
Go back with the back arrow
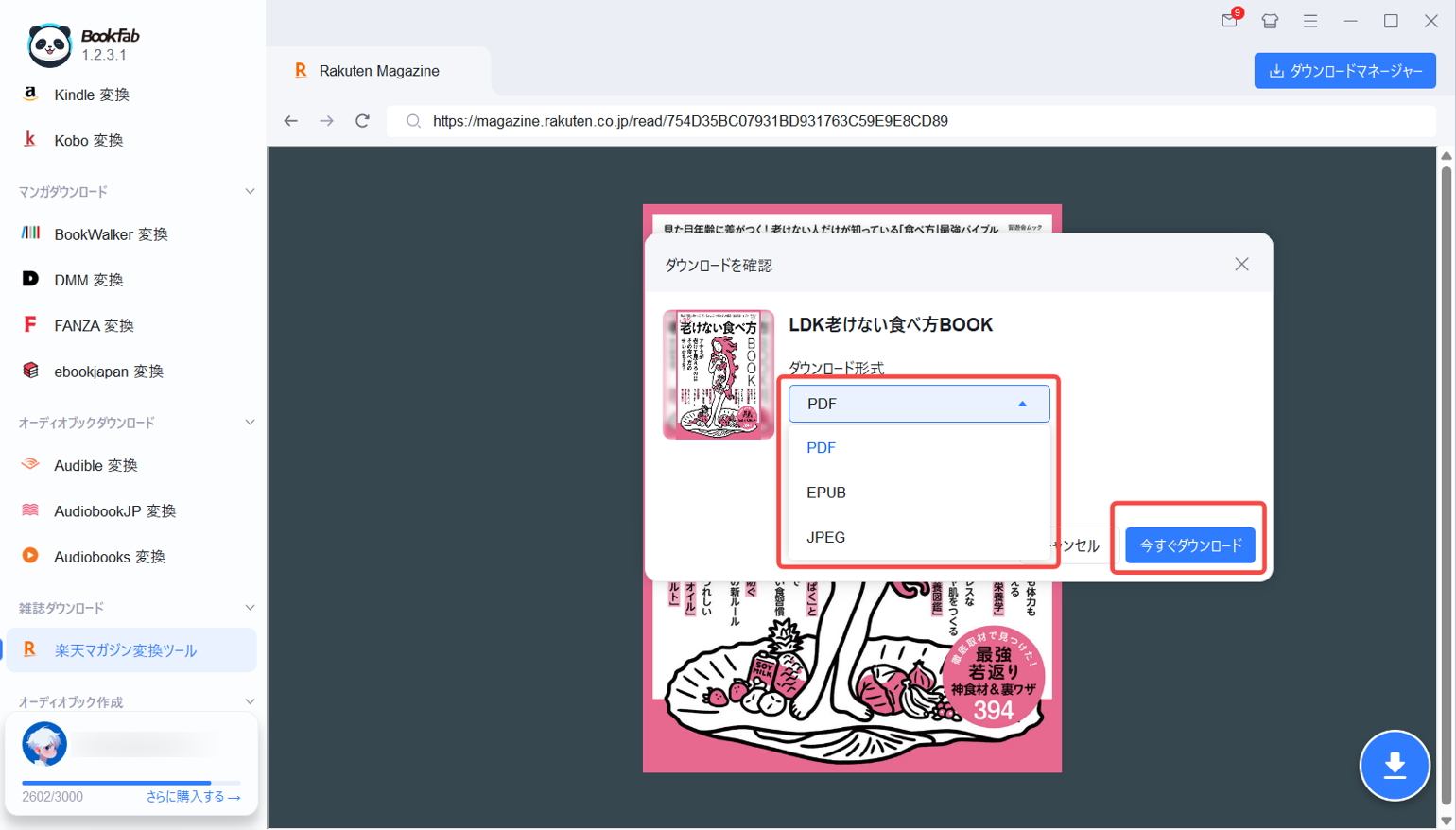click(291, 121)
